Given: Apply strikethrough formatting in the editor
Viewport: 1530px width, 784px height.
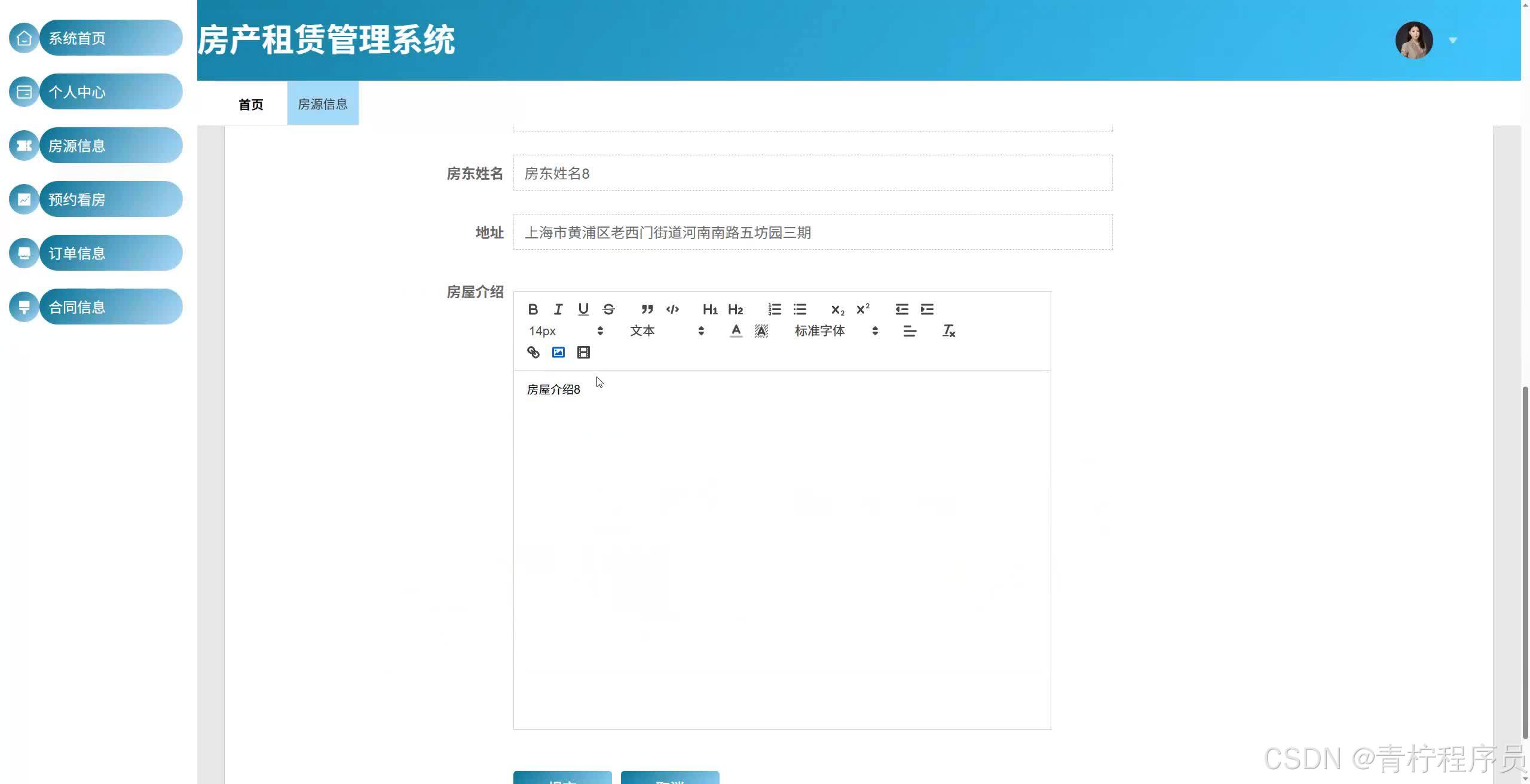Looking at the screenshot, I should pos(608,309).
